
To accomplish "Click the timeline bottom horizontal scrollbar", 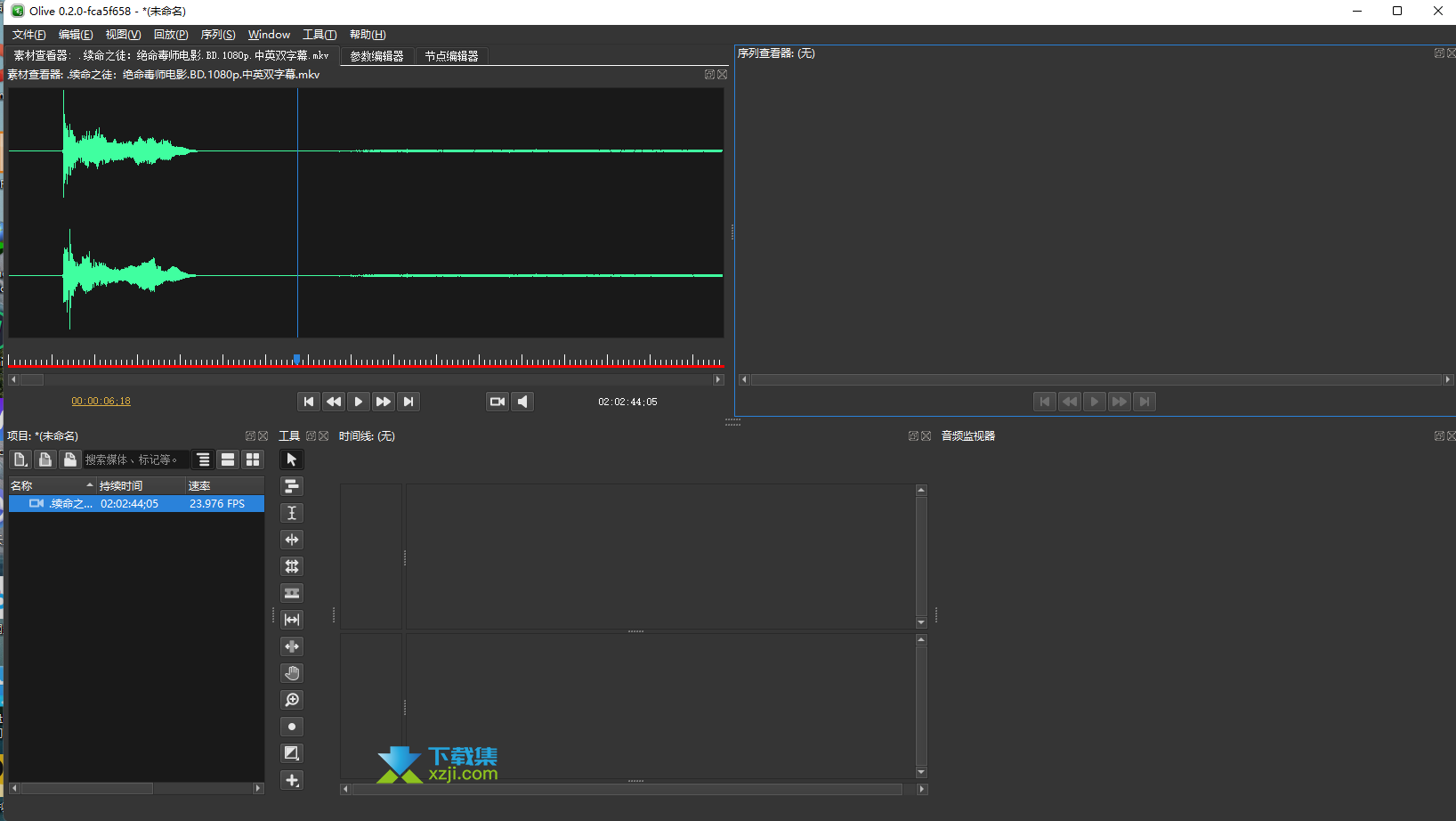I will (627, 789).
